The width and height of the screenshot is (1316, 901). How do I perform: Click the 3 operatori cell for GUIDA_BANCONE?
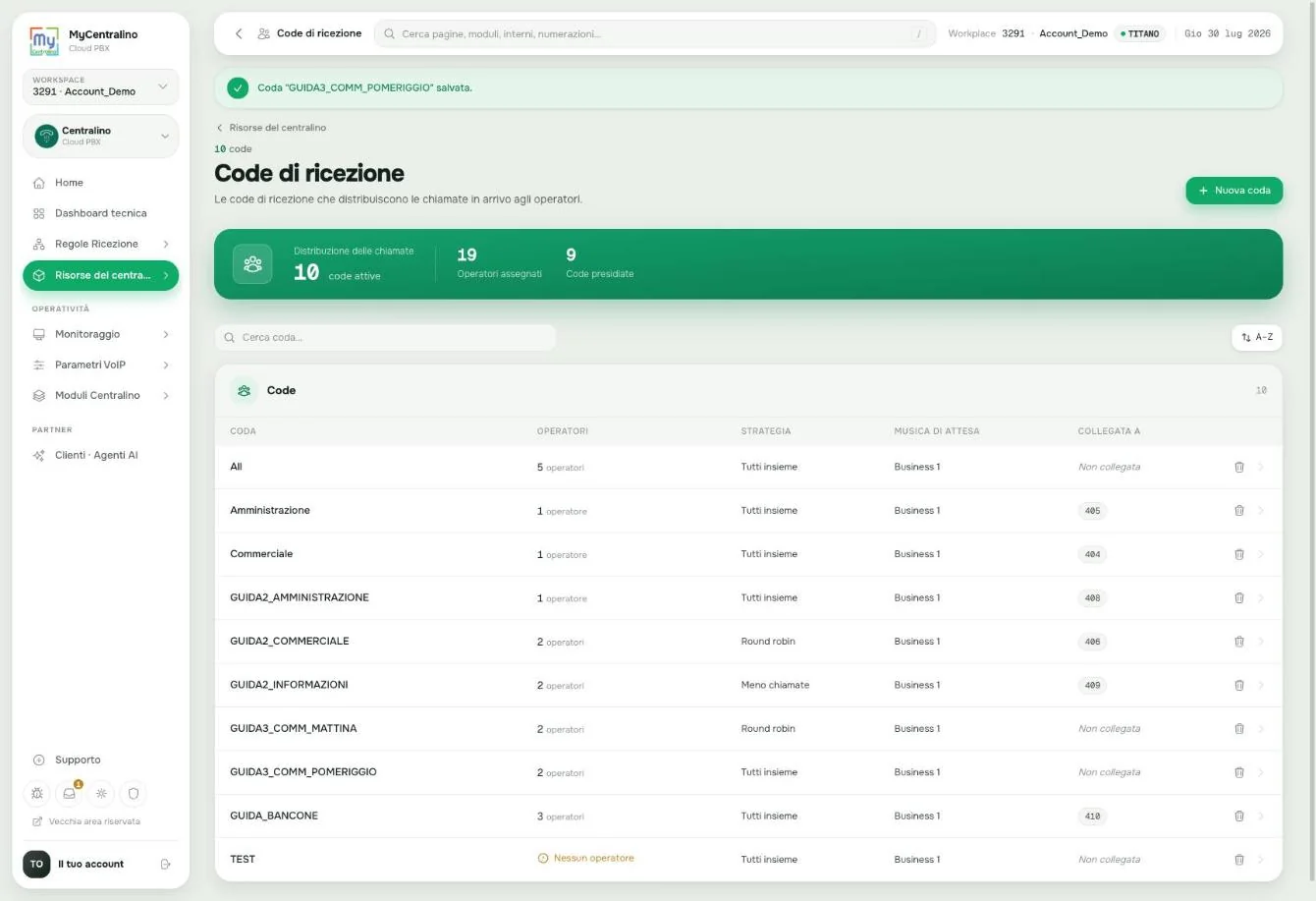pos(561,817)
